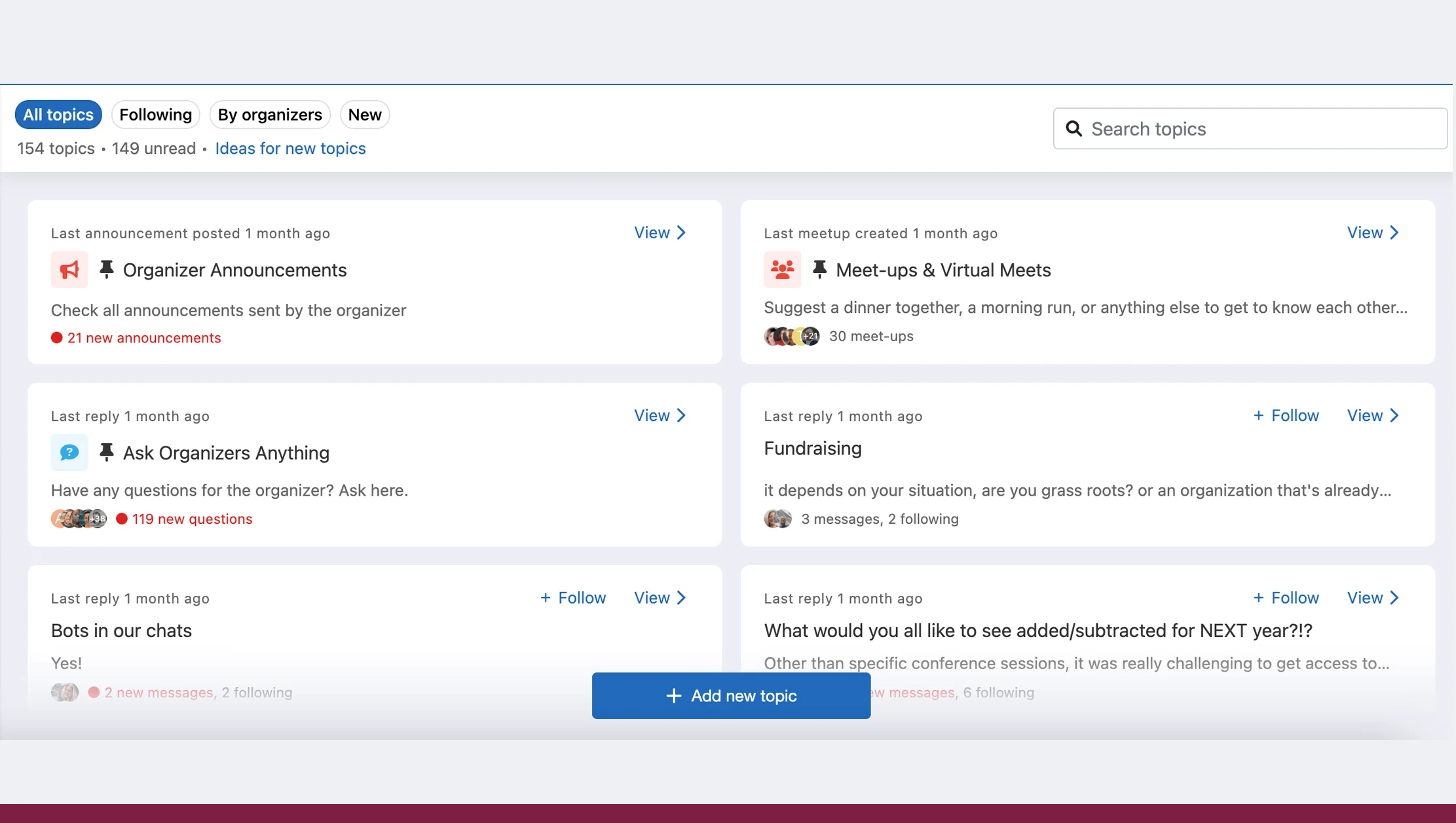Click the people icon for Meet-ups & Virtual Meets
The height and width of the screenshot is (823, 1456).
click(782, 270)
